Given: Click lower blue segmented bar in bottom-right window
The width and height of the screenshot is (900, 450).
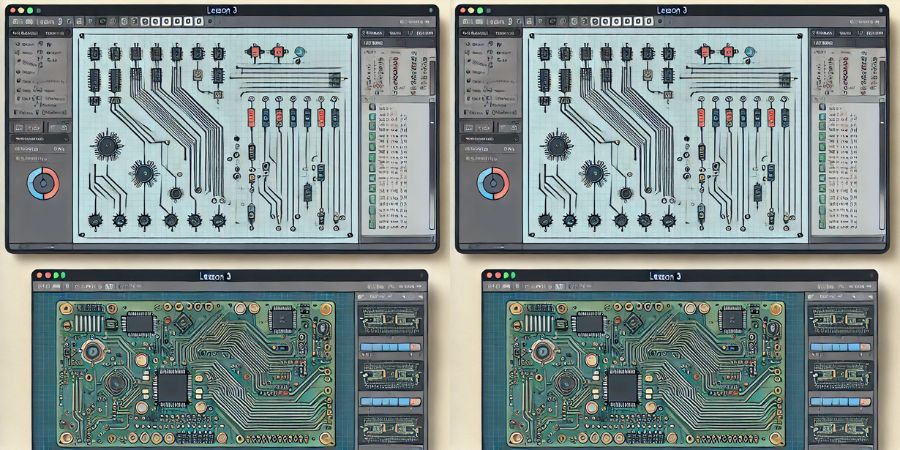Looking at the screenshot, I should [x=840, y=402].
